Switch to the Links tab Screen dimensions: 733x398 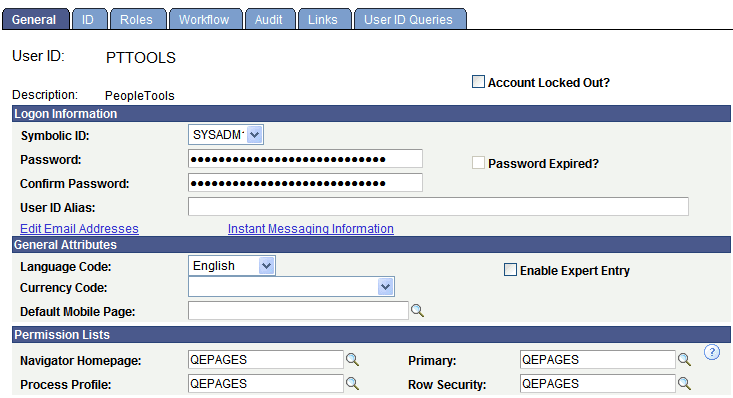tap(324, 19)
